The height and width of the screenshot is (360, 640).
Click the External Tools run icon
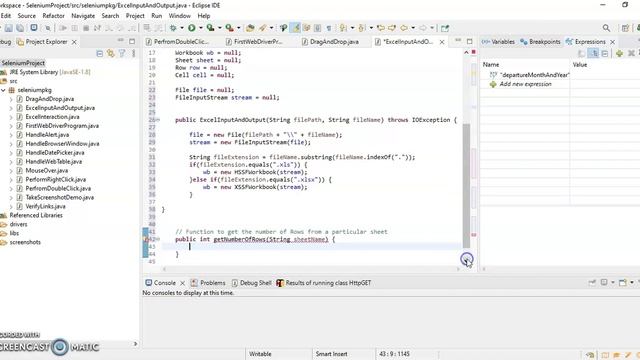[x=229, y=28]
